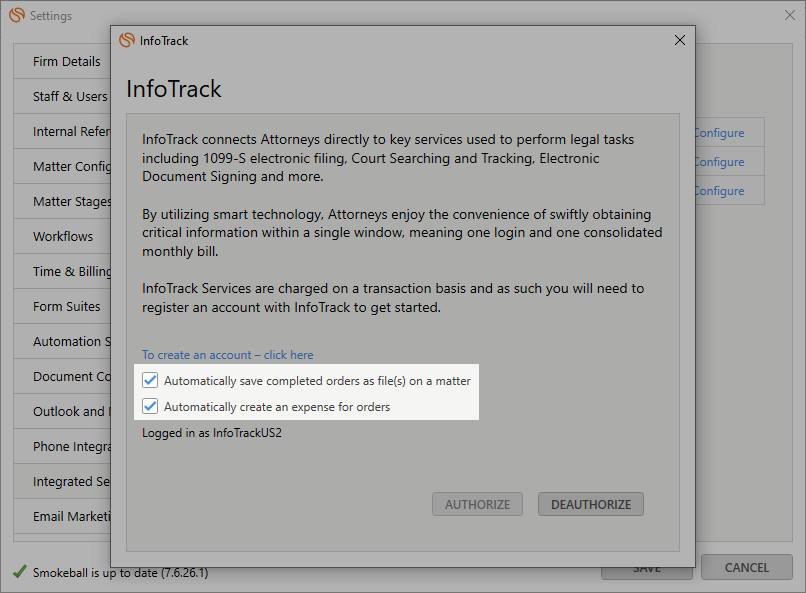The width and height of the screenshot is (806, 593).
Task: Click the Smokeball logo in Settings title bar
Action: tap(17, 16)
